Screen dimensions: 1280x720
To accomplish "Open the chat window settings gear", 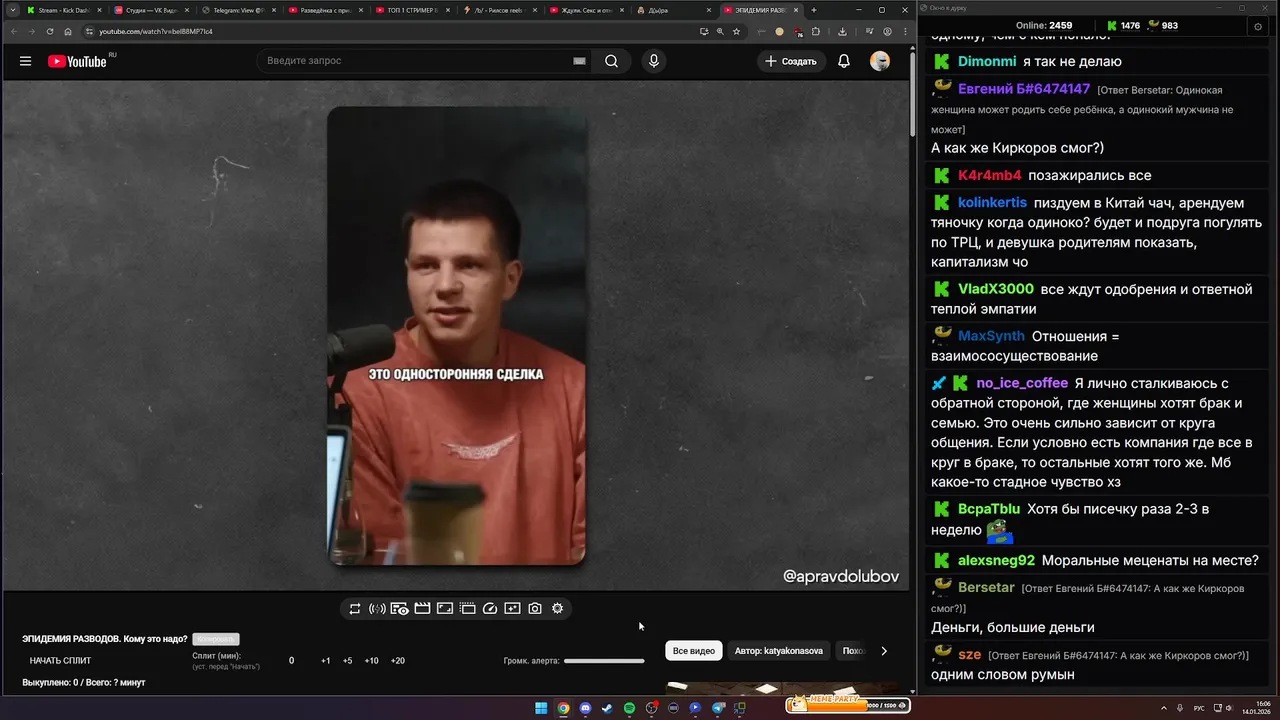I will 1258,27.
